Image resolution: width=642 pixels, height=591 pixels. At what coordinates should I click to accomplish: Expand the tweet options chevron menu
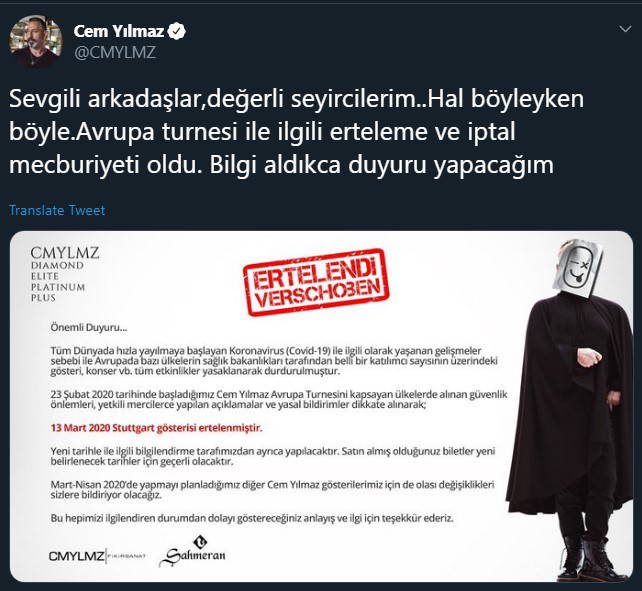tap(625, 29)
